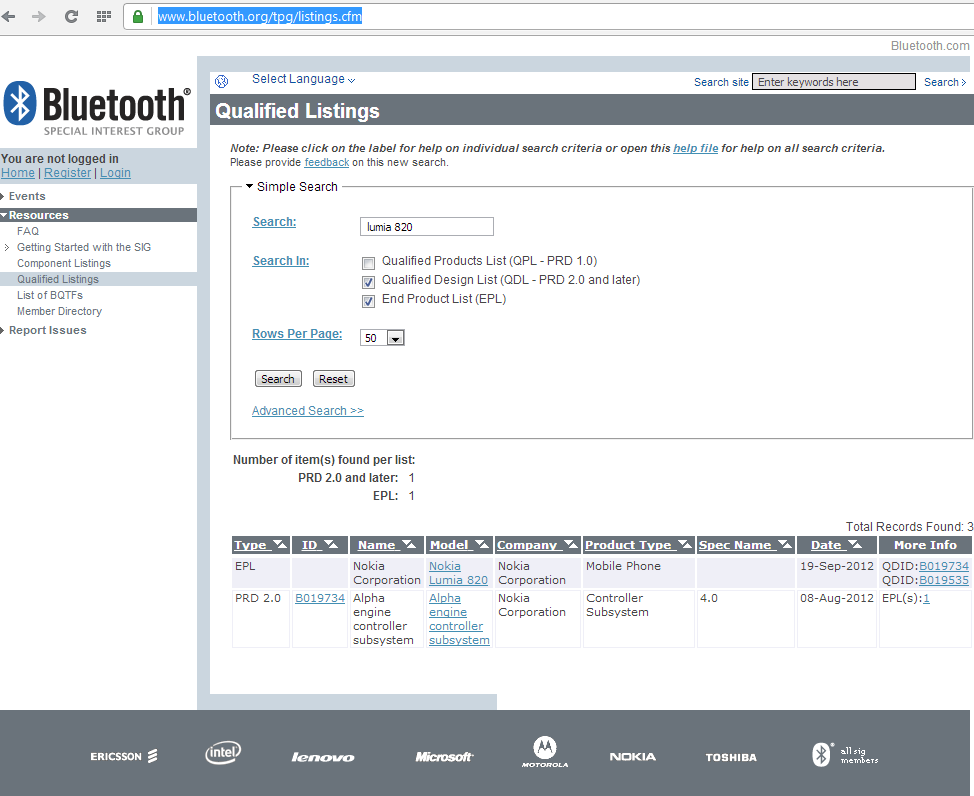Click the Motorola sponsor logo
Image resolution: width=974 pixels, height=796 pixels.
click(x=545, y=752)
